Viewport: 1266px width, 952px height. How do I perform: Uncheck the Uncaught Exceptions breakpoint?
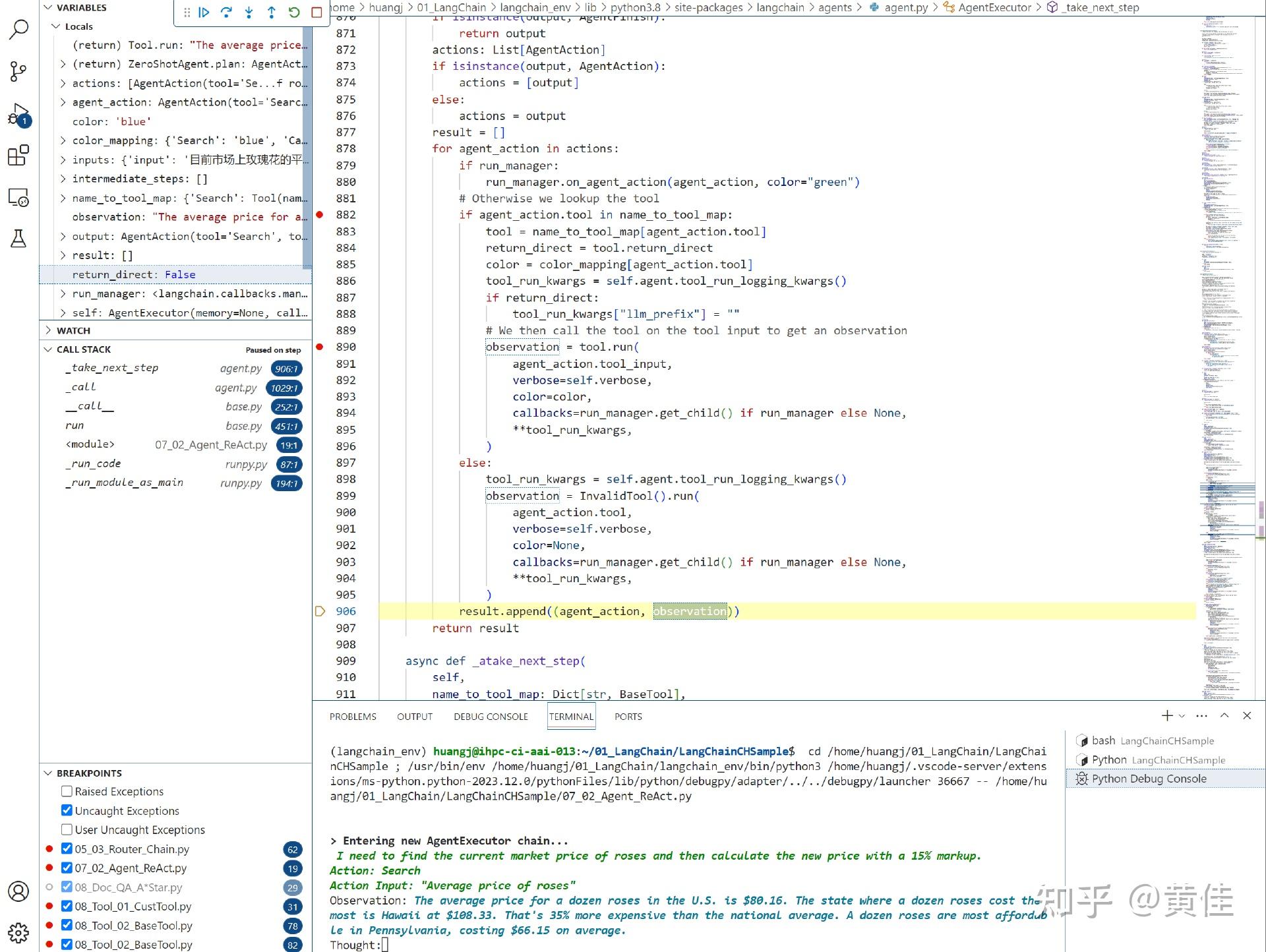tap(67, 810)
